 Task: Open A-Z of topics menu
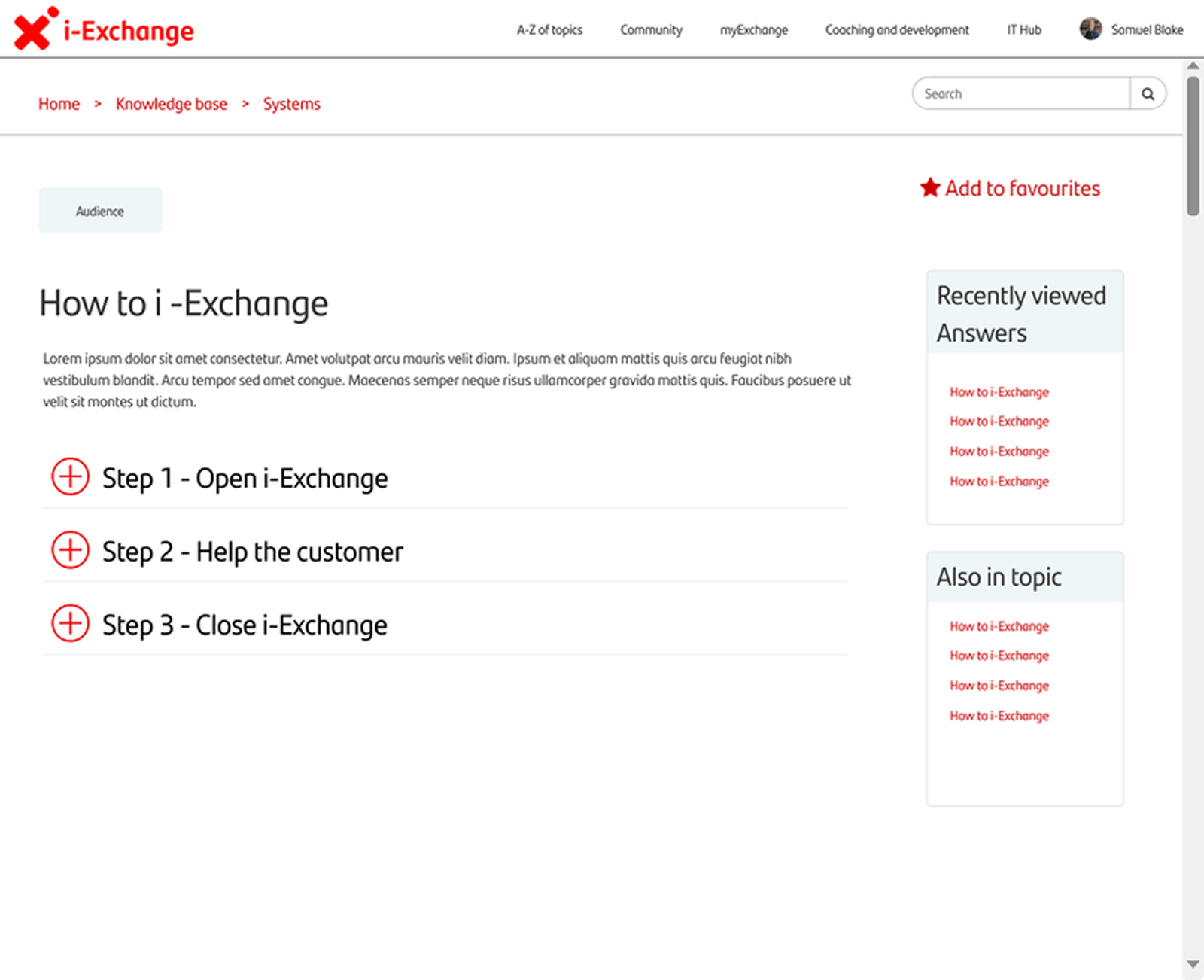tap(549, 30)
